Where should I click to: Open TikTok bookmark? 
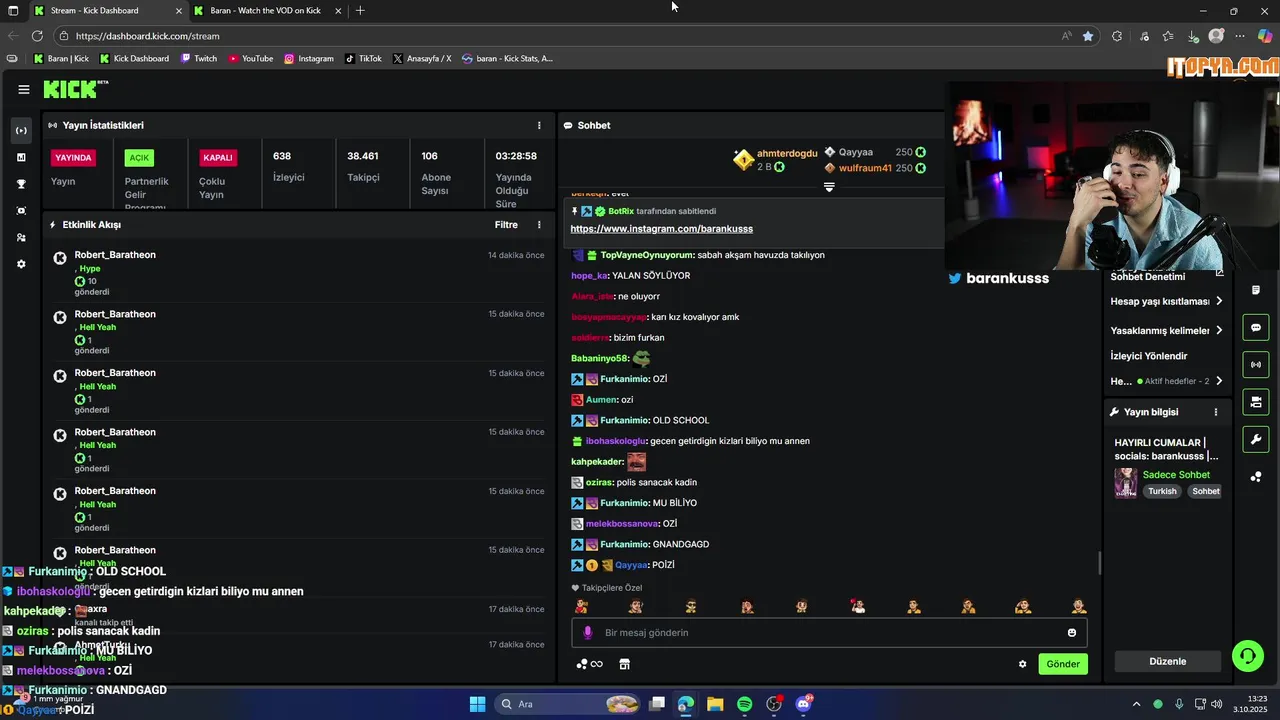coord(364,59)
